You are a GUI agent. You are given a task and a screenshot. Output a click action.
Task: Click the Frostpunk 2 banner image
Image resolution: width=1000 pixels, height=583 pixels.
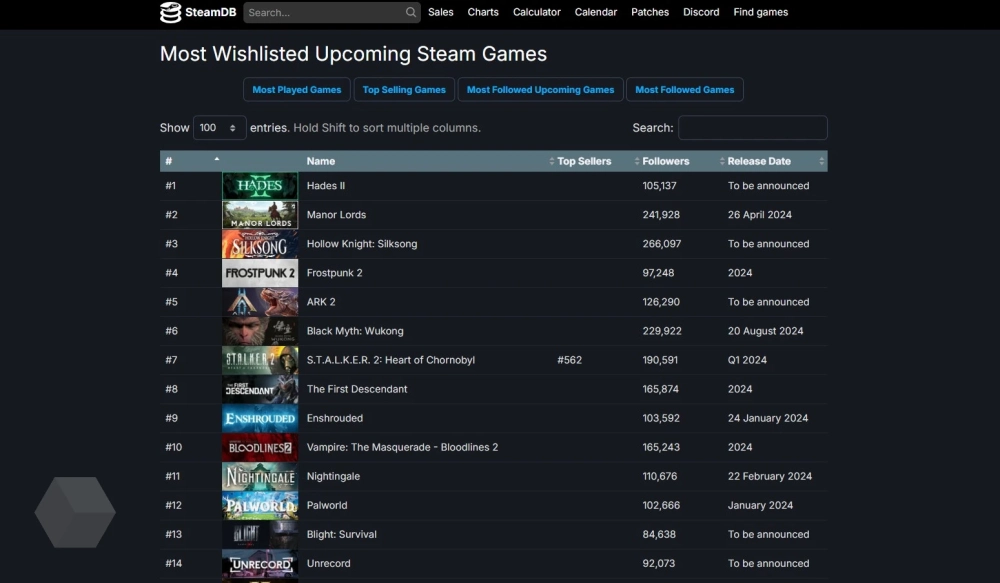259,273
